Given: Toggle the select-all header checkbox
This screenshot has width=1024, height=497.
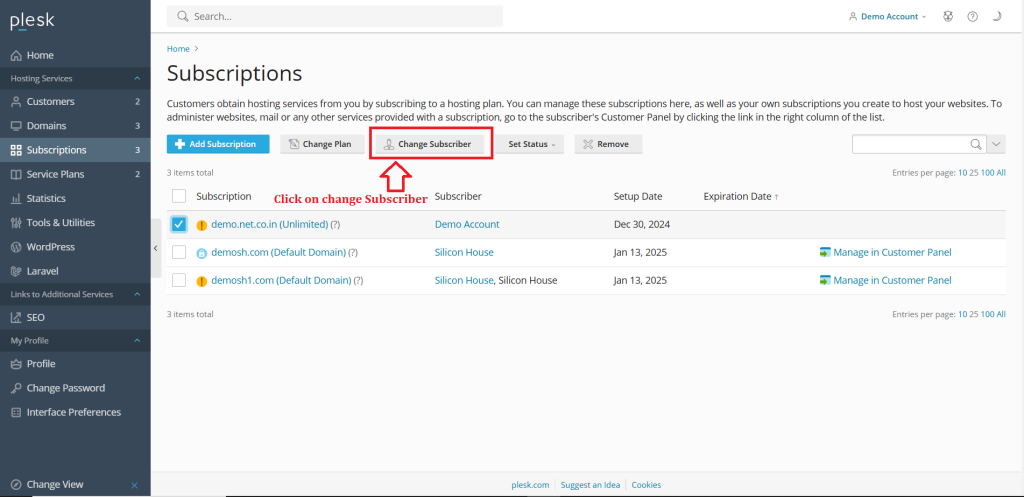Looking at the screenshot, I should pos(179,196).
